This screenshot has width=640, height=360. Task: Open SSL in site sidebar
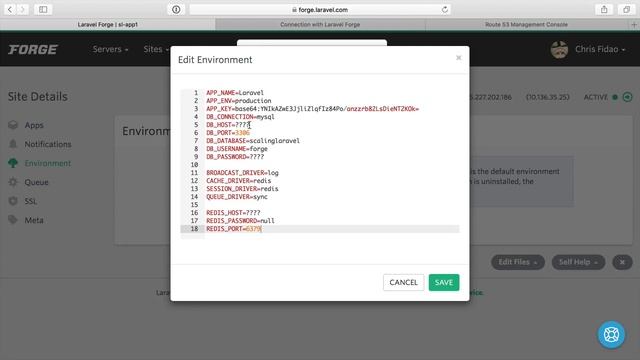pos(31,201)
